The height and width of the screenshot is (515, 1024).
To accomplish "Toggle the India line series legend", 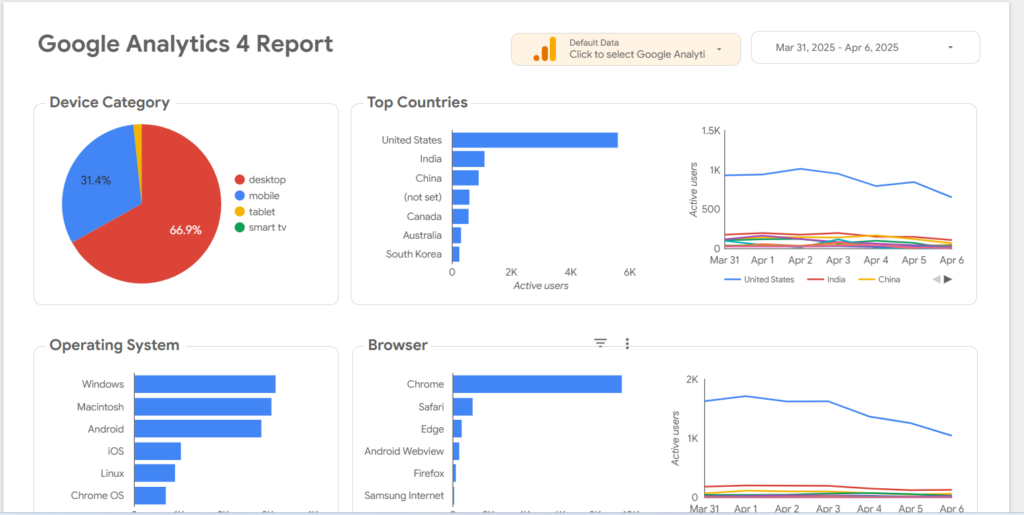I will [x=832, y=280].
